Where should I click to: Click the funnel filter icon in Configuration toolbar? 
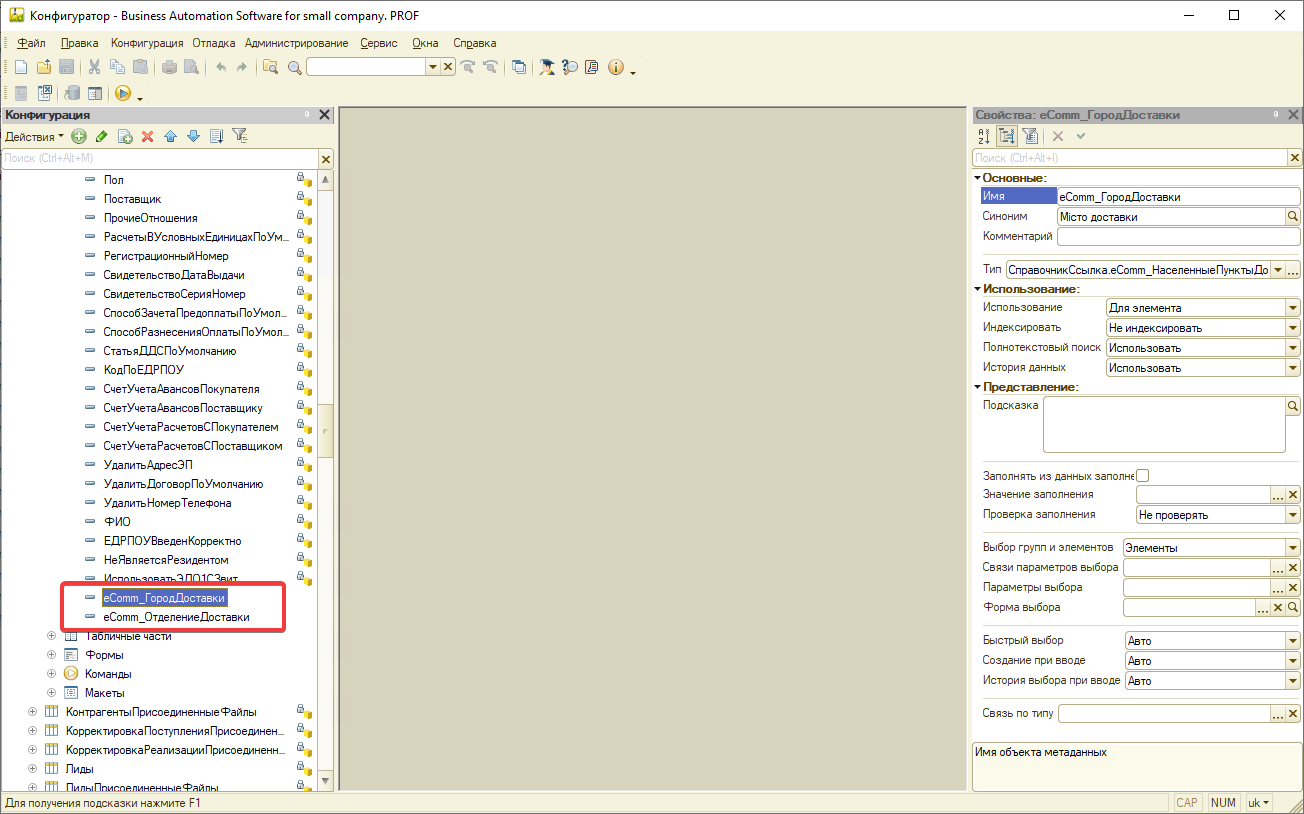pyautogui.click(x=239, y=136)
